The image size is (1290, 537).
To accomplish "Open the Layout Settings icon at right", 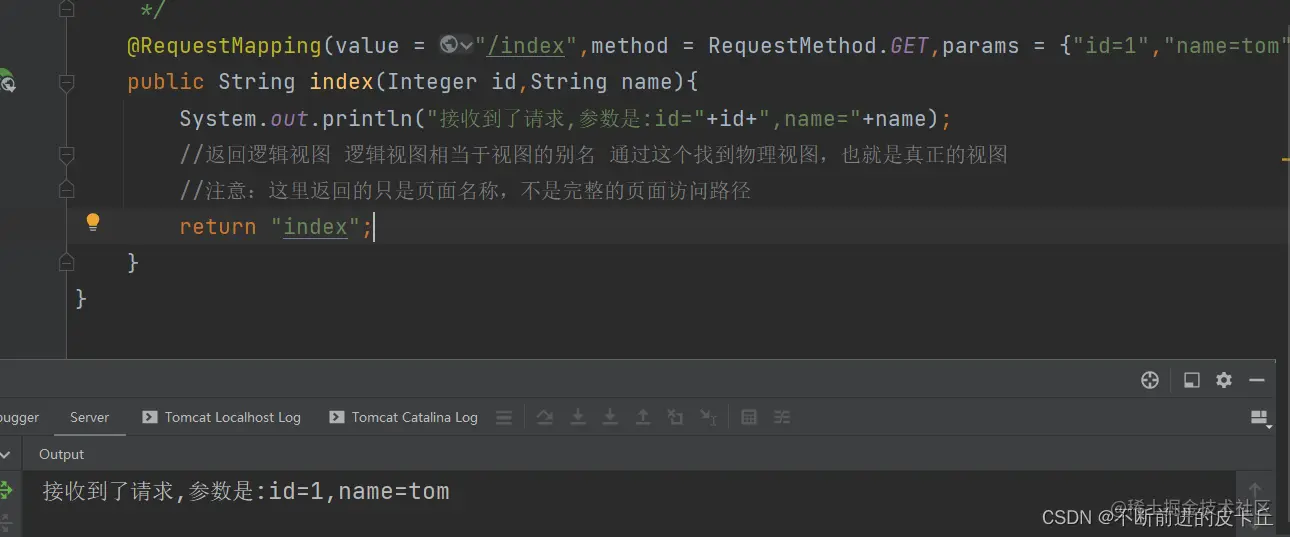I will coord(1262,418).
